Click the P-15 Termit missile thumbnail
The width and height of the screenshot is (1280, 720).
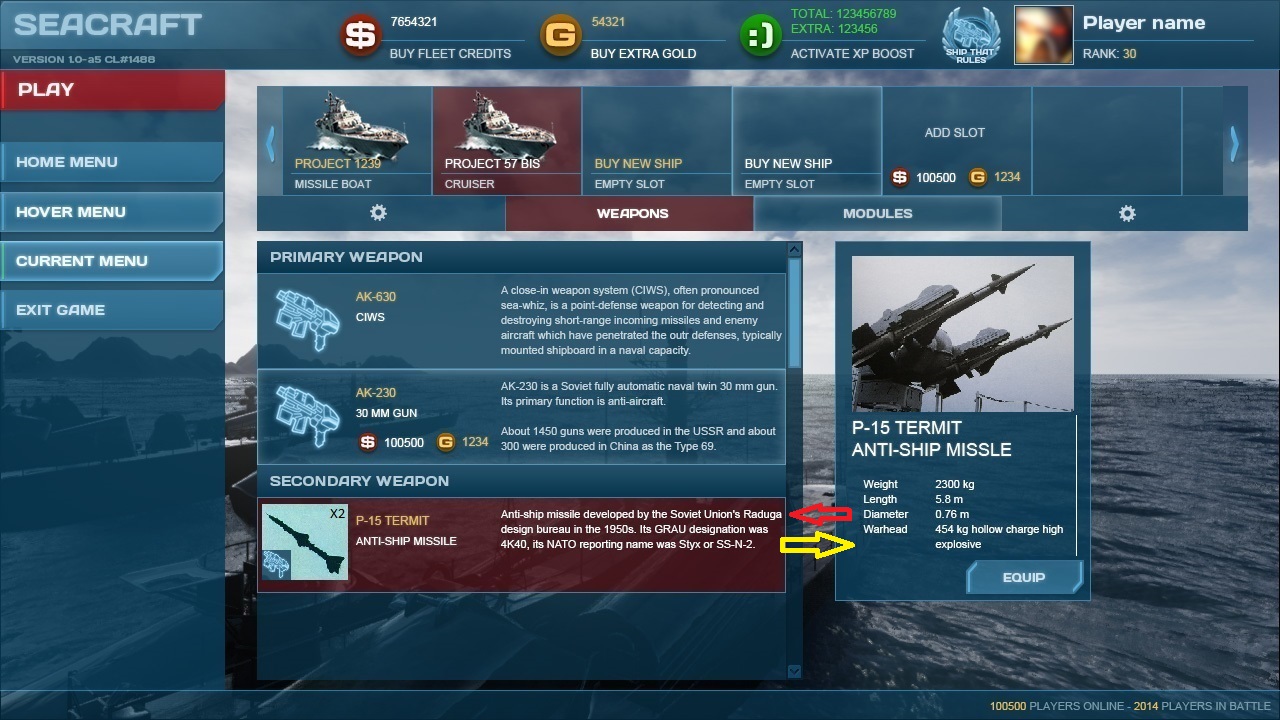(x=305, y=542)
